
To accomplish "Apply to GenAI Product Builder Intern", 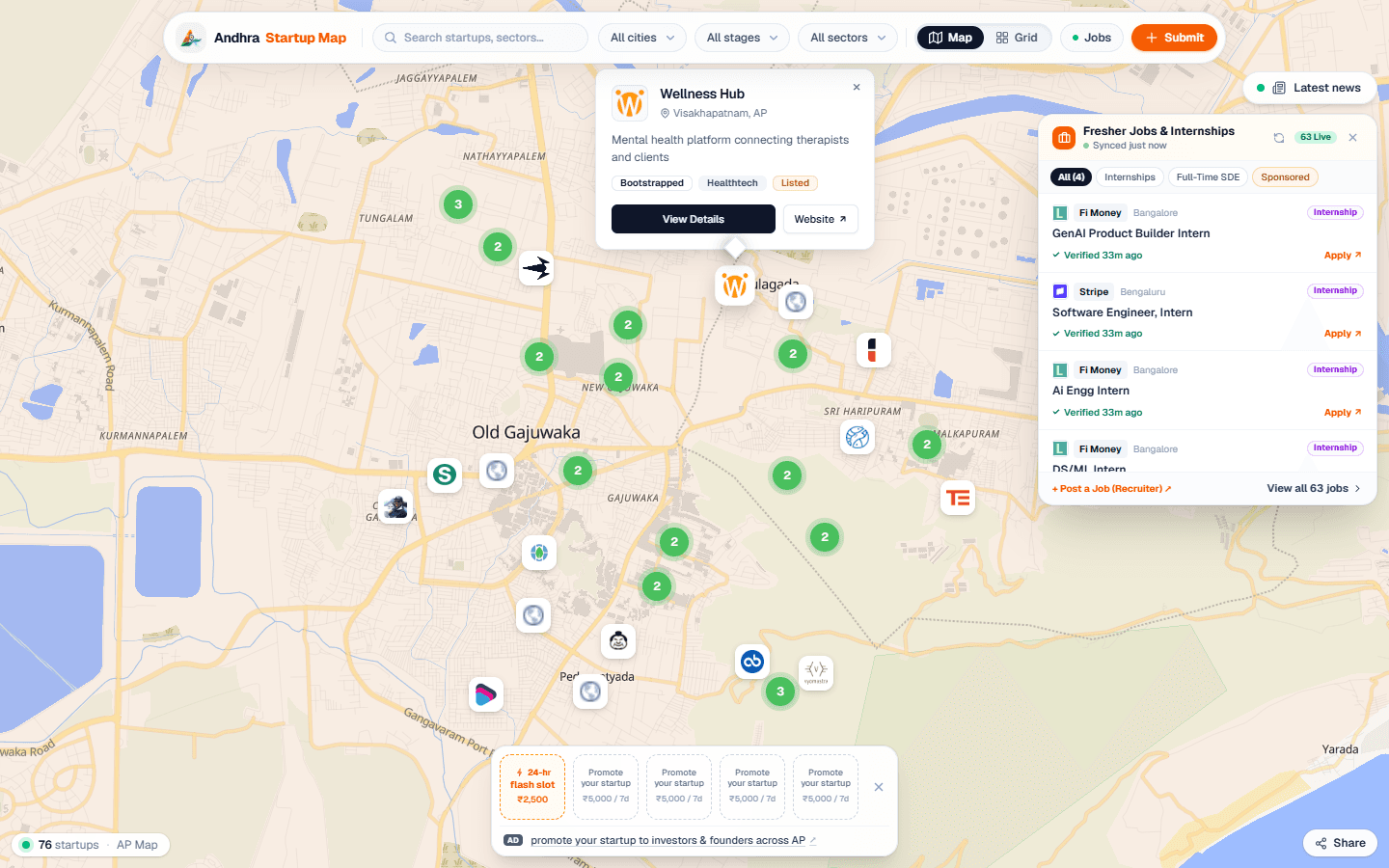I will 1343,256.
